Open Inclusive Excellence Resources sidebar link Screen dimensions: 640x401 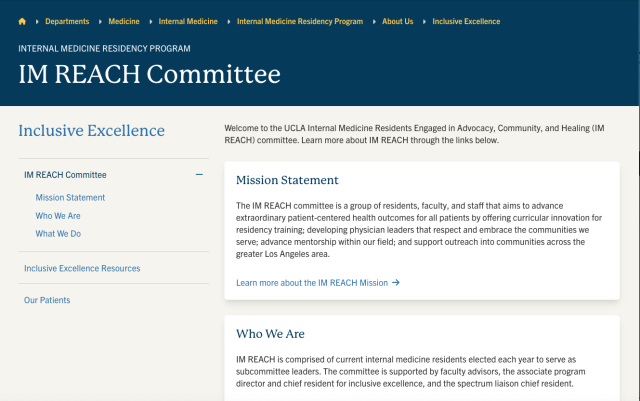(x=82, y=268)
